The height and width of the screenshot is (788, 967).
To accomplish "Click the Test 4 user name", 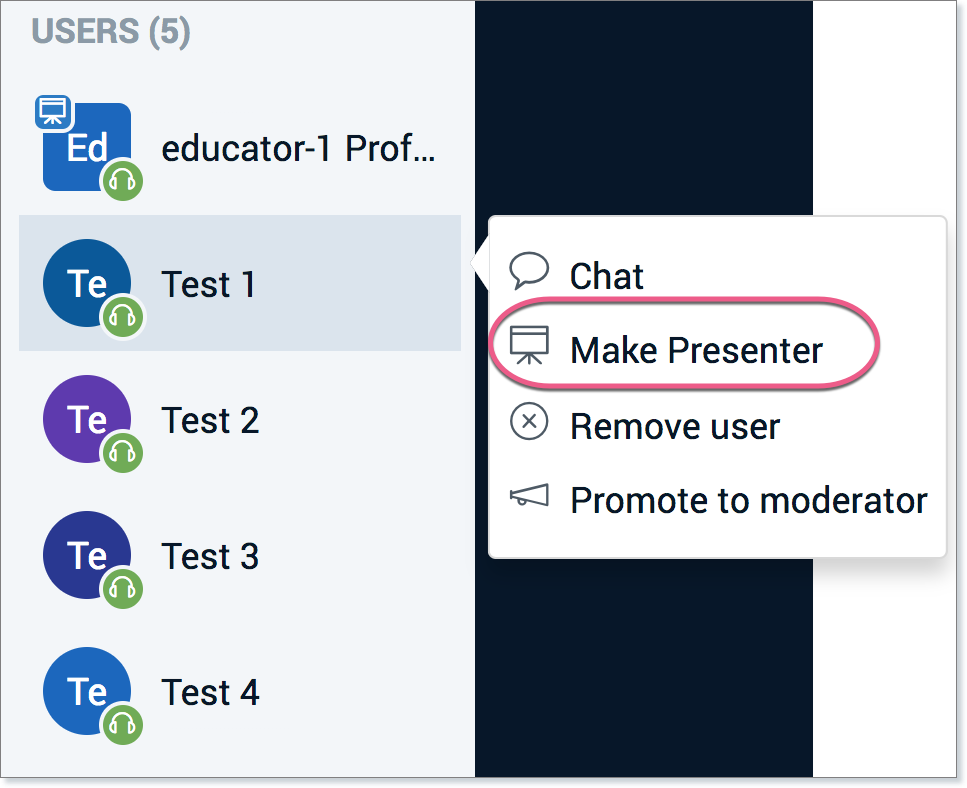I will point(210,692).
